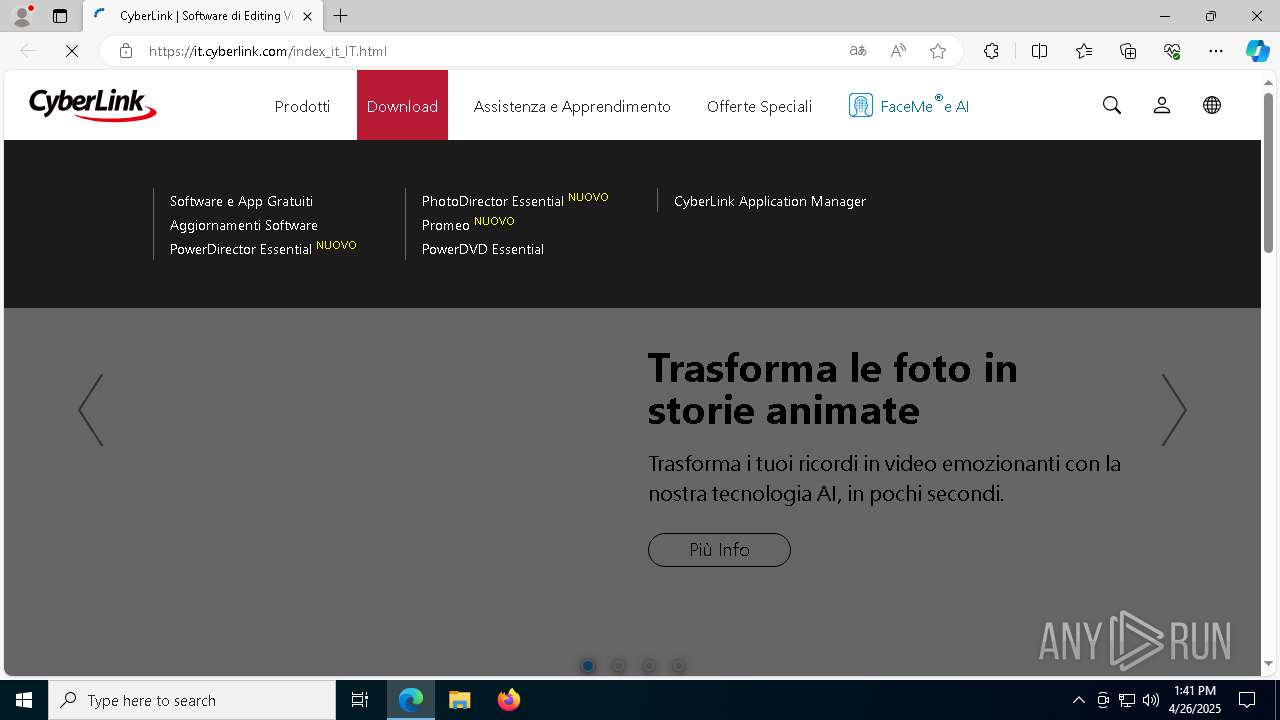Select the fourth carousel dot

(679, 666)
